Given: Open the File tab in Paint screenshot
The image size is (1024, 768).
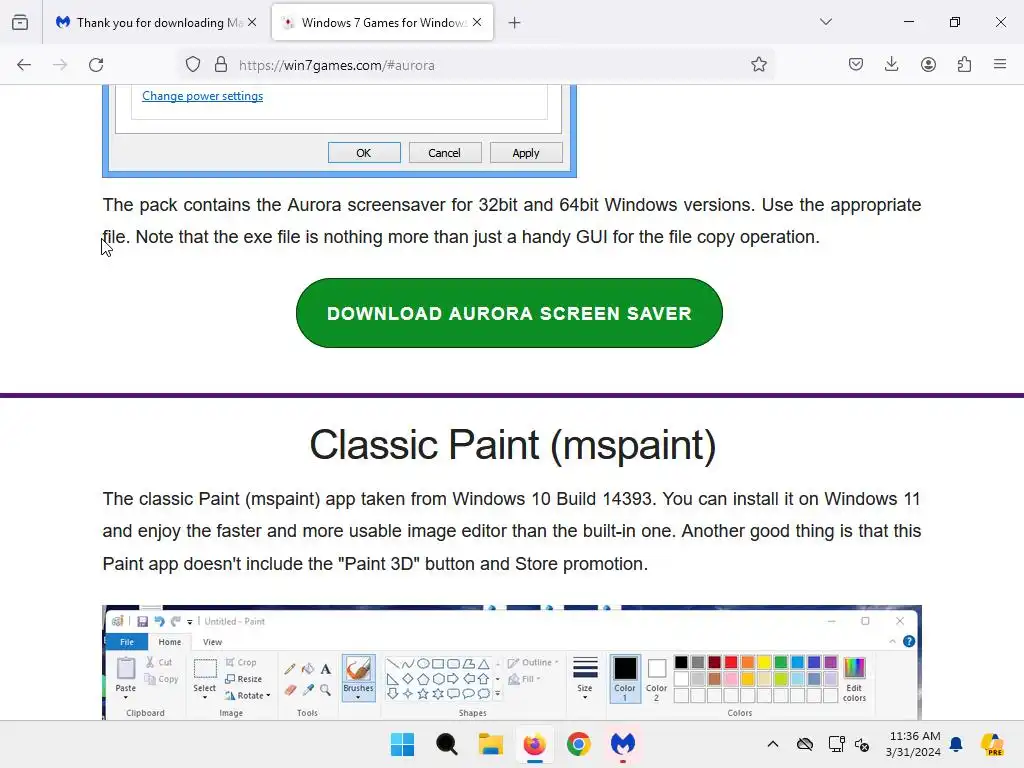Looking at the screenshot, I should (x=127, y=642).
